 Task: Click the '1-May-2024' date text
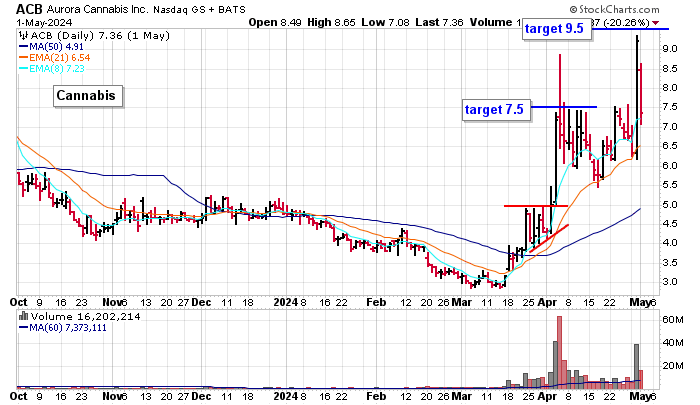tap(44, 22)
